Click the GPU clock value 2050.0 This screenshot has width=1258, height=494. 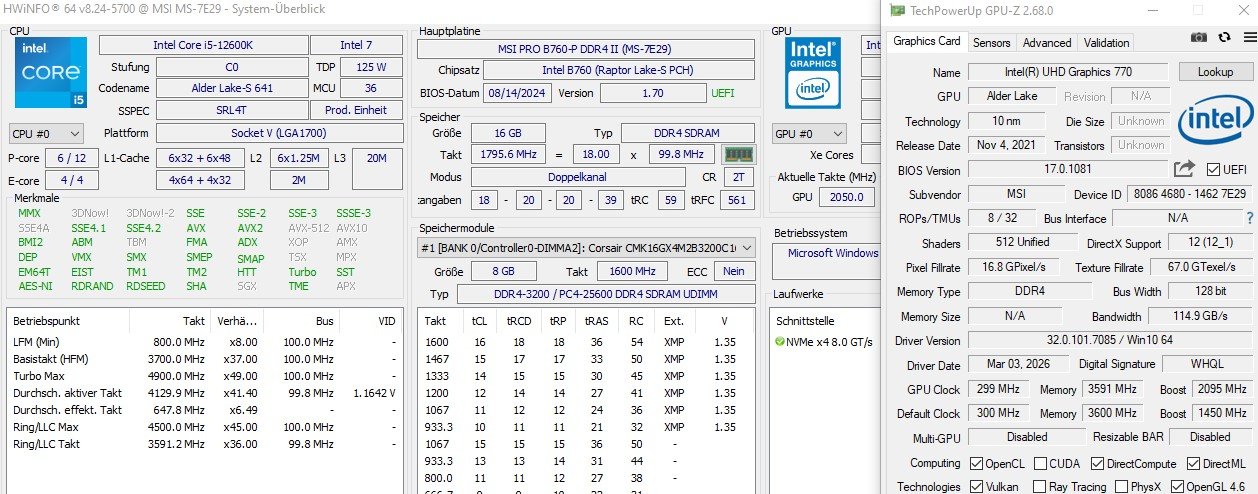pyautogui.click(x=846, y=198)
